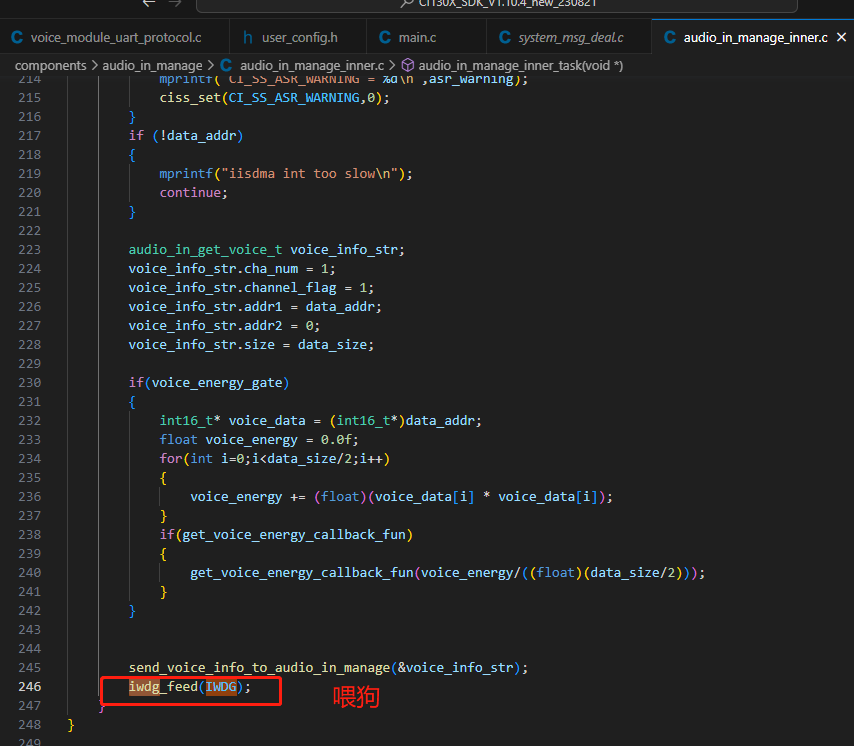Viewport: 854px width, 746px height.
Task: Click the navigate forward arrow
Action: [178, 3]
